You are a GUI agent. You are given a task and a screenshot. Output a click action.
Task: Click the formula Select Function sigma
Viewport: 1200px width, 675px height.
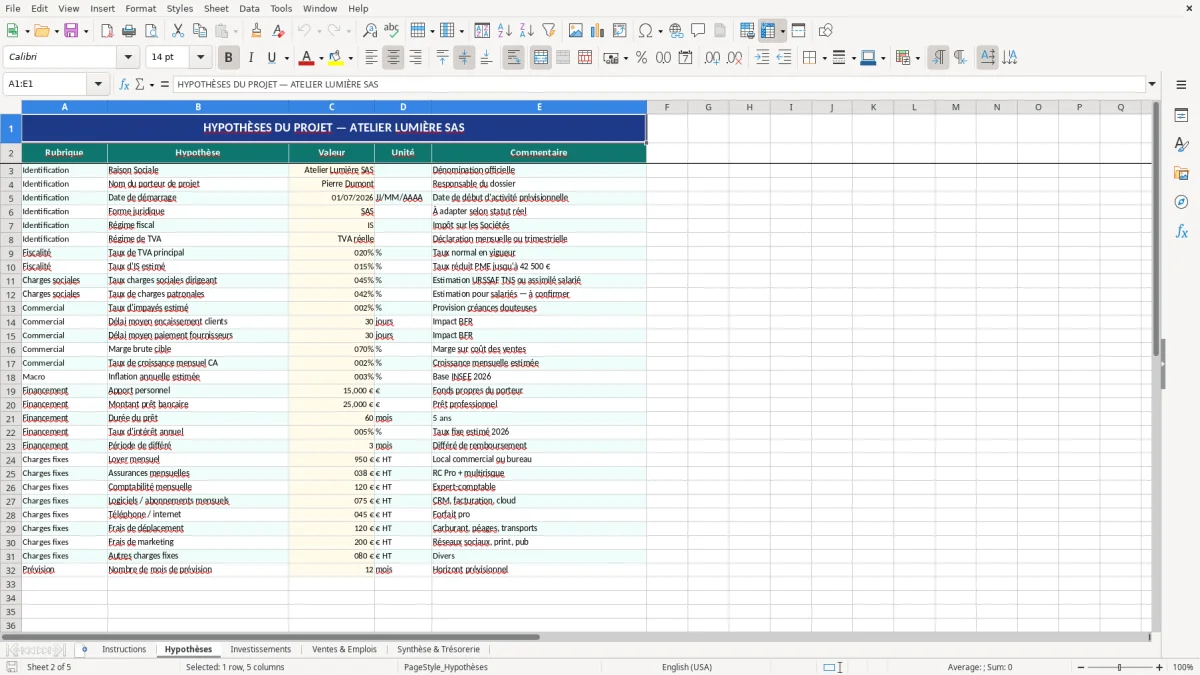[139, 84]
